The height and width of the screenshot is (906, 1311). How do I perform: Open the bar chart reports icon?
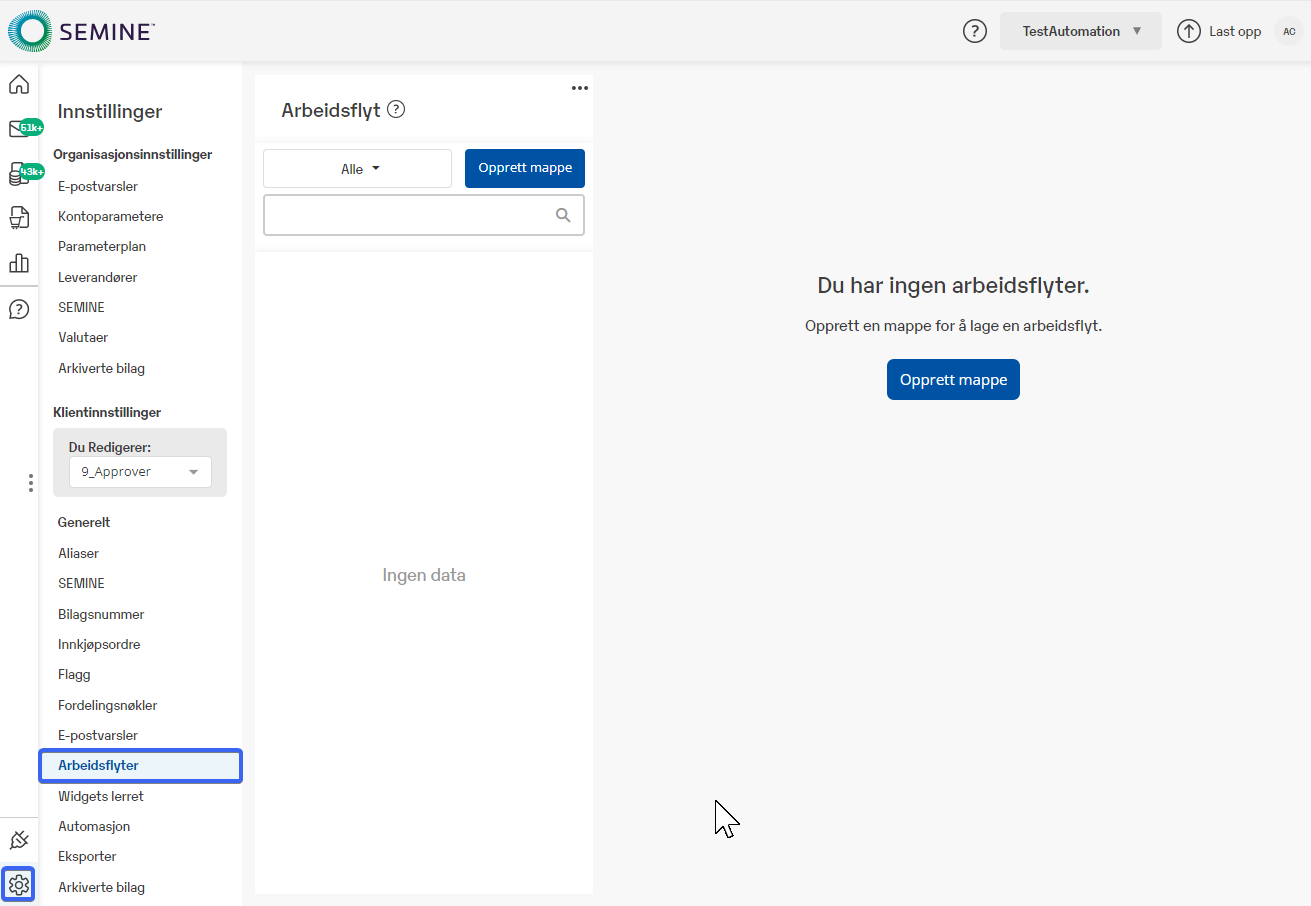pyautogui.click(x=19, y=263)
